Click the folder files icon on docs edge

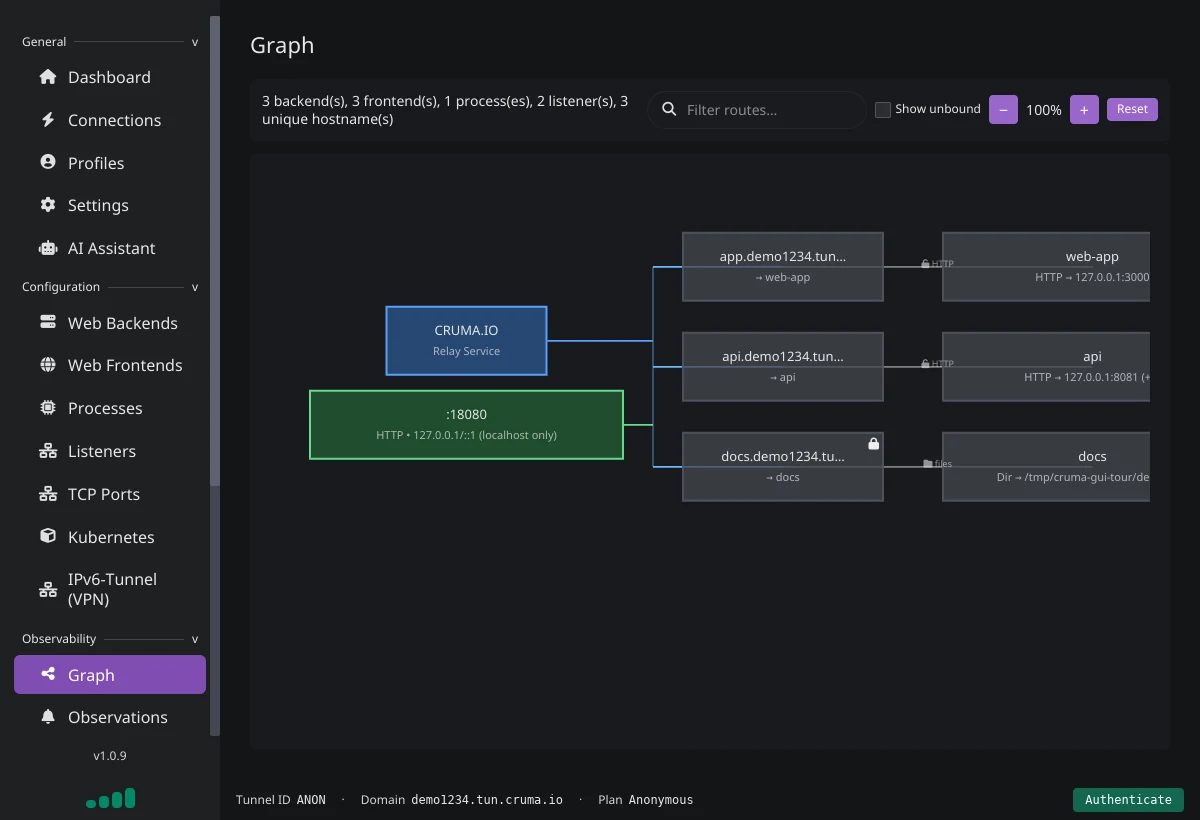pos(928,464)
